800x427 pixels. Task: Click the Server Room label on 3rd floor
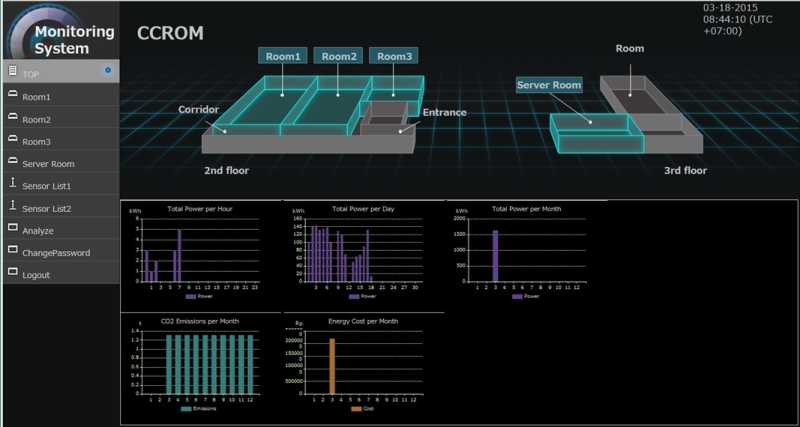pyautogui.click(x=549, y=86)
